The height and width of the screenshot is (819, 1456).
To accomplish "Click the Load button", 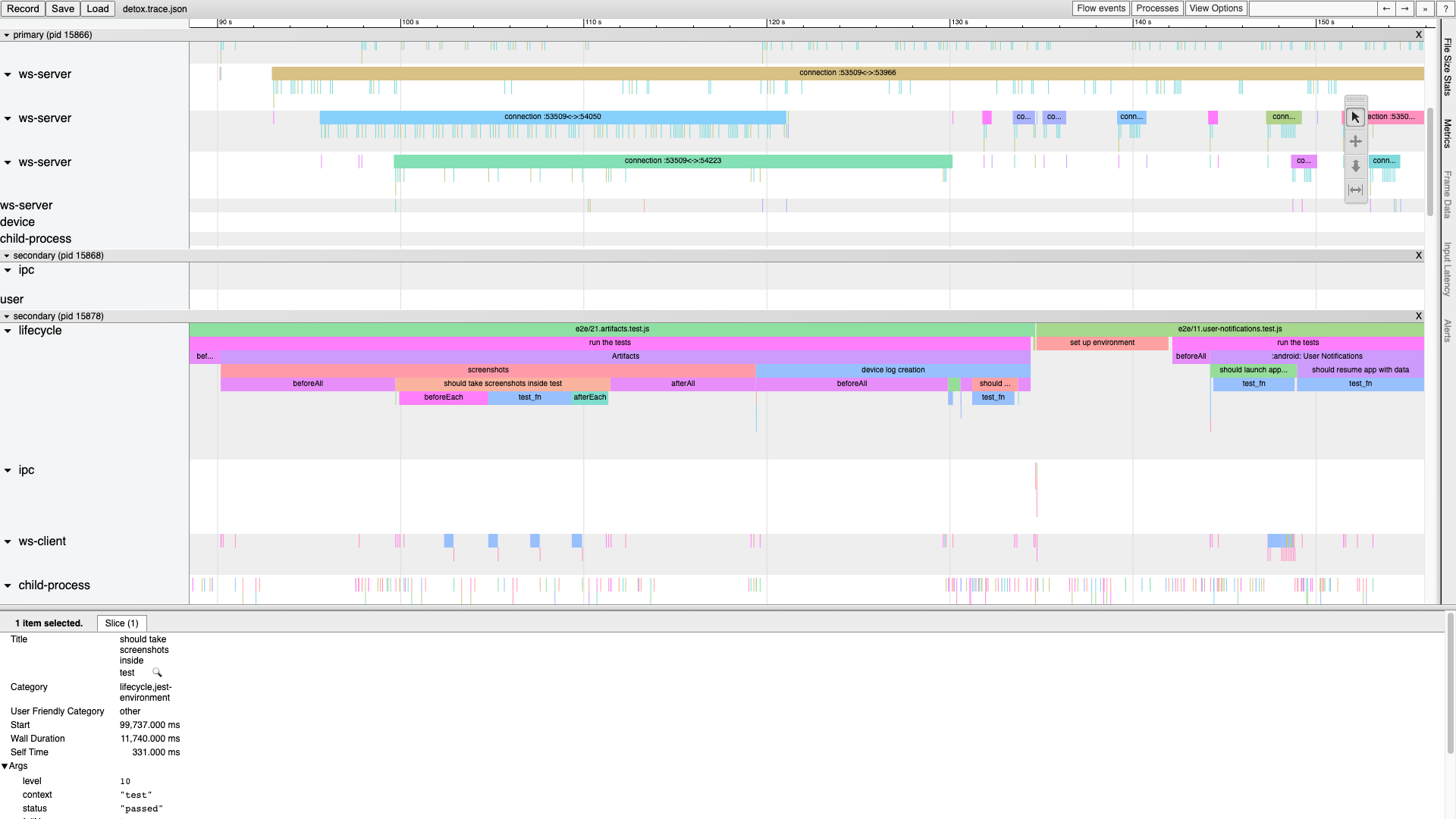I will pos(98,8).
